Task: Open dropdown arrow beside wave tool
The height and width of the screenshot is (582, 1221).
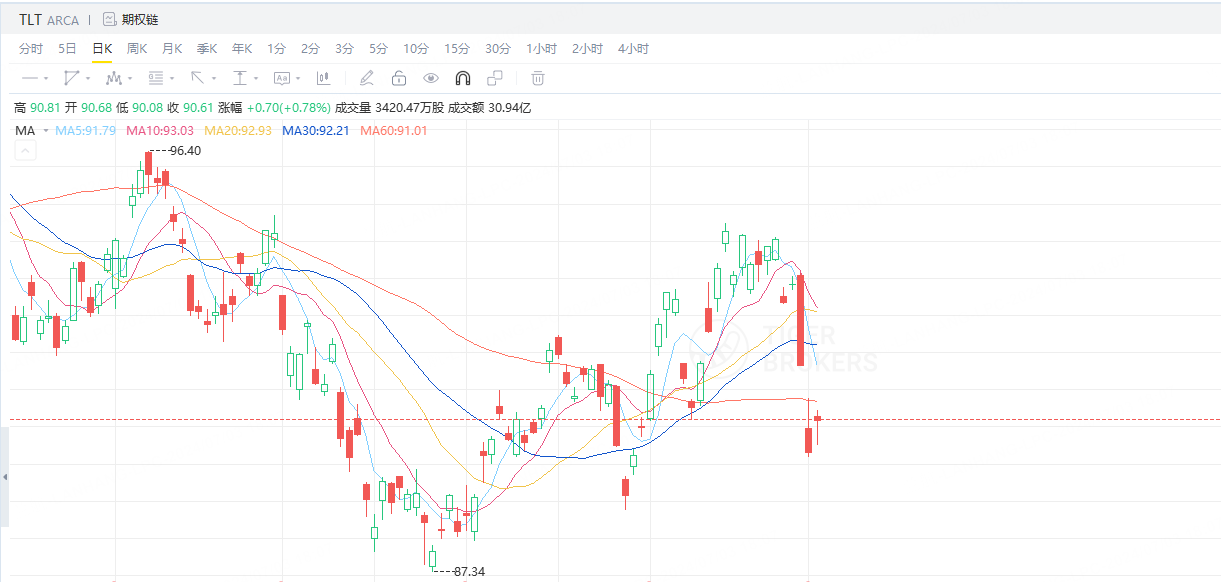Action: tap(130, 79)
